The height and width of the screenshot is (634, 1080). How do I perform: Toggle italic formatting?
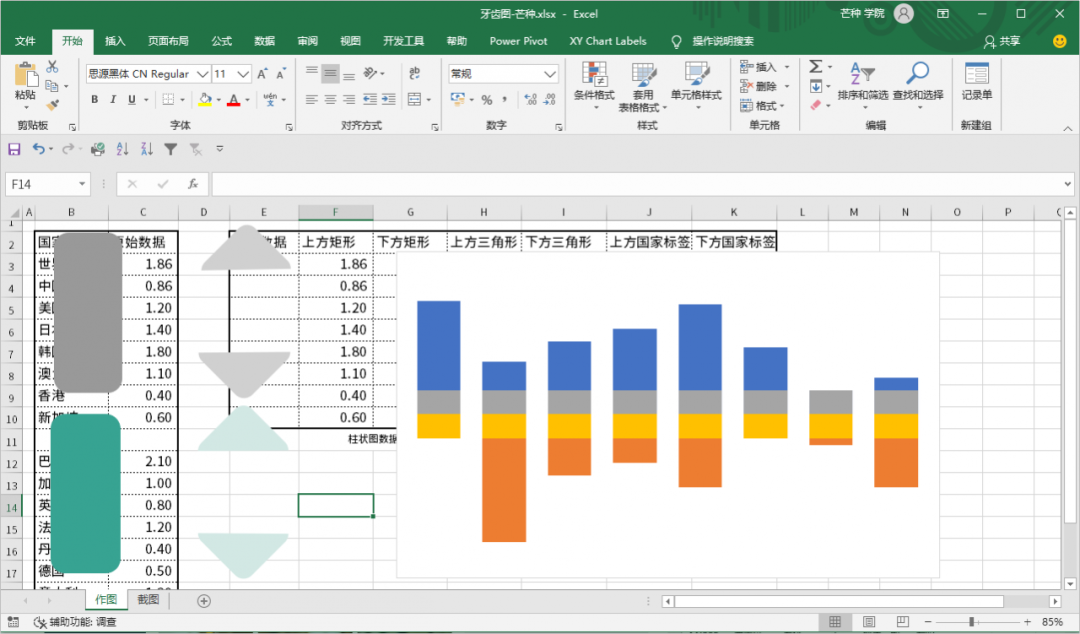coord(113,100)
